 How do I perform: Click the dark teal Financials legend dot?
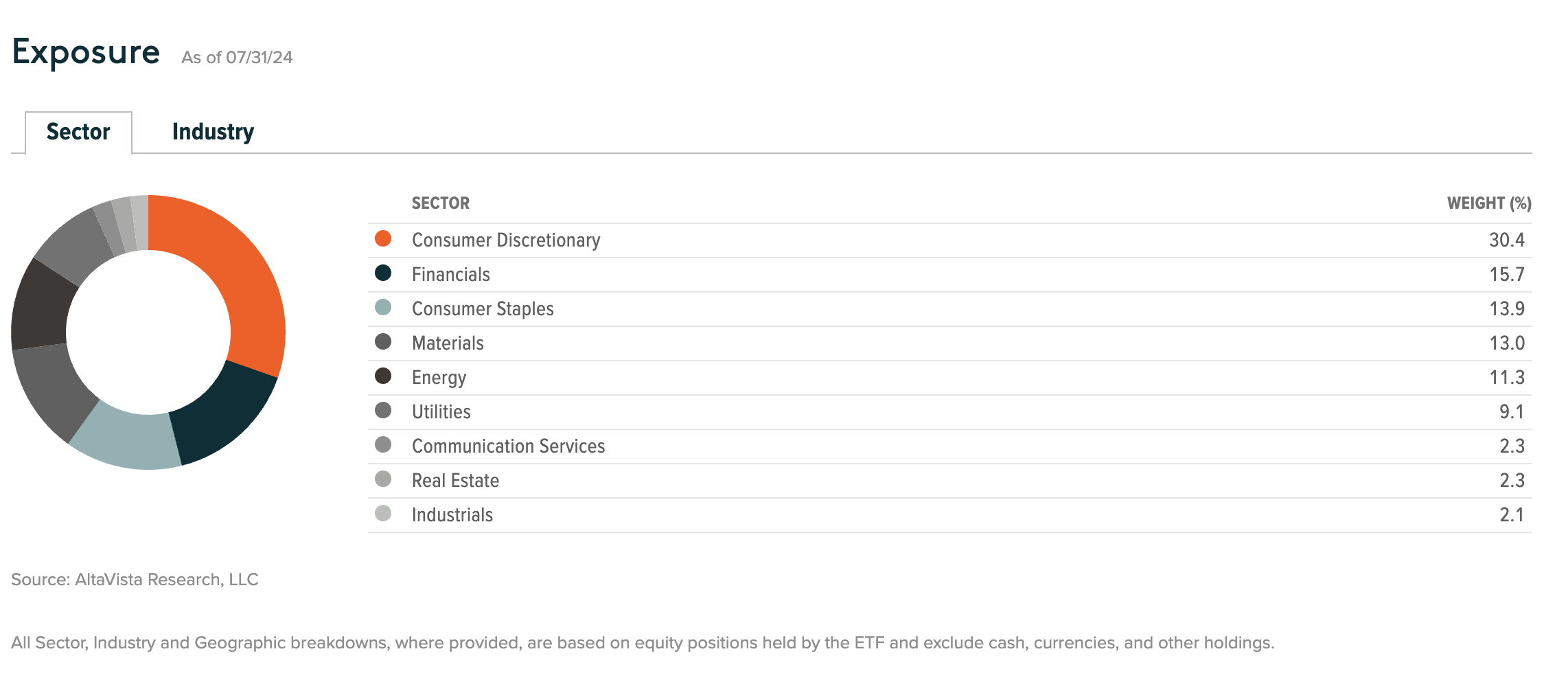point(383,273)
